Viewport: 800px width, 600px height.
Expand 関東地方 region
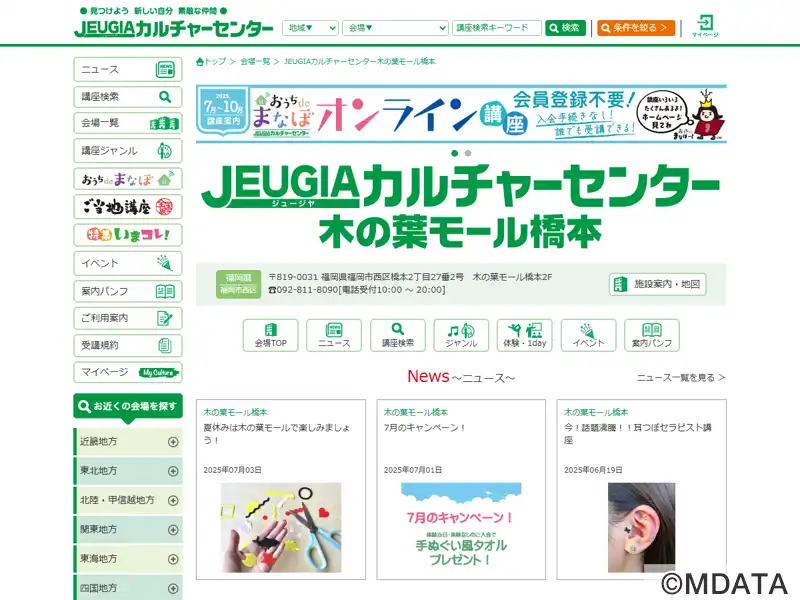(128, 530)
